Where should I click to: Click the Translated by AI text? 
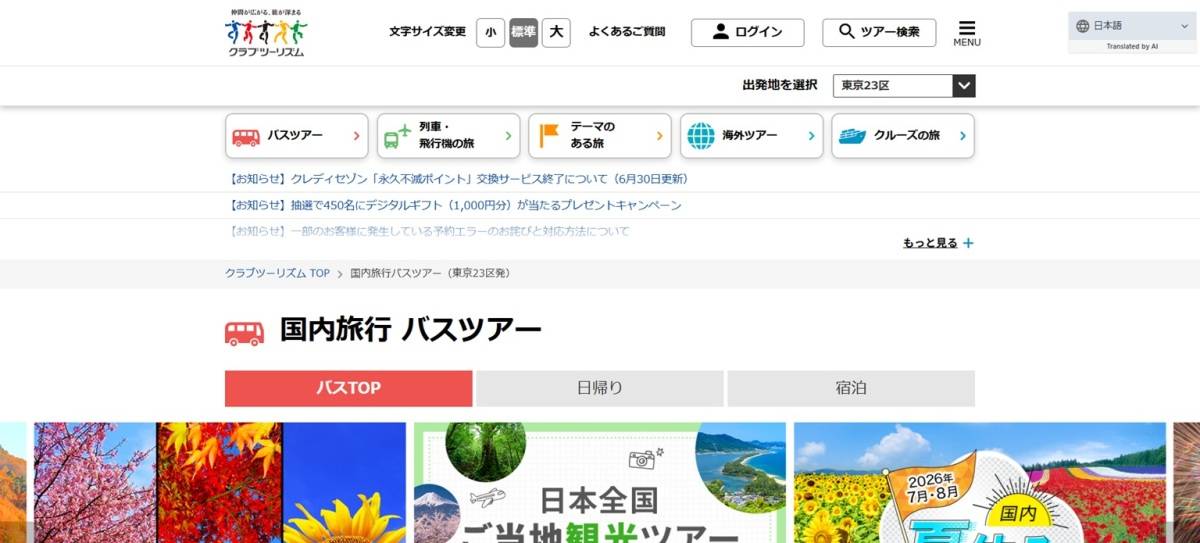(1132, 47)
